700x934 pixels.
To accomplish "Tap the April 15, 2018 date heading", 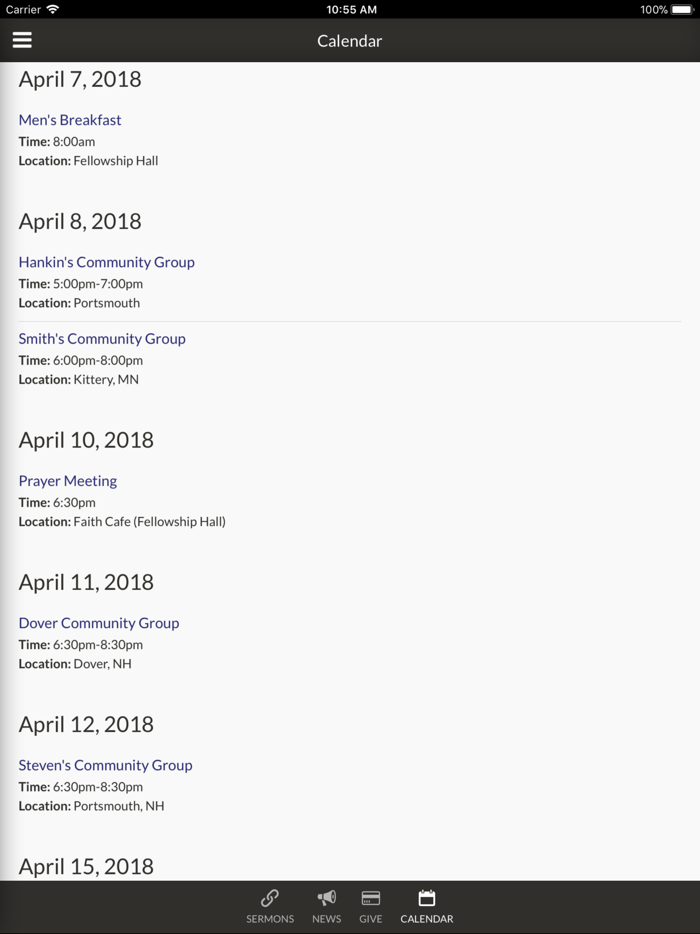I will coord(86,866).
